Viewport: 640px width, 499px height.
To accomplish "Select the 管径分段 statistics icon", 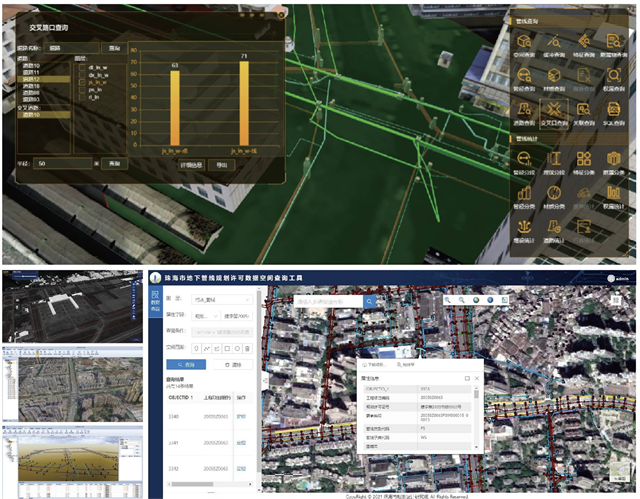I will coord(525,160).
